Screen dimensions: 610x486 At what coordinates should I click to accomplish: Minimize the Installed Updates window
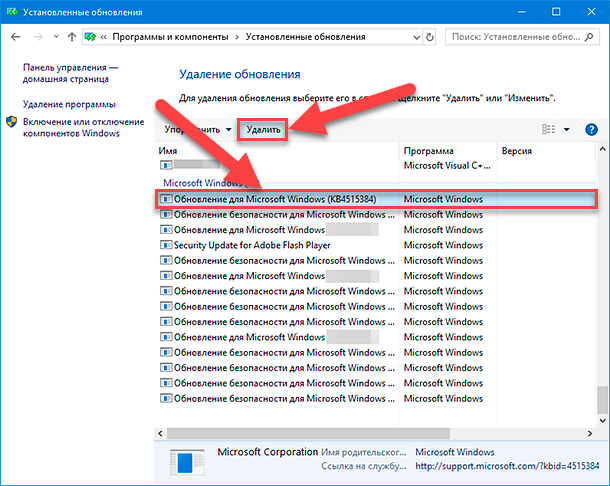(x=522, y=12)
